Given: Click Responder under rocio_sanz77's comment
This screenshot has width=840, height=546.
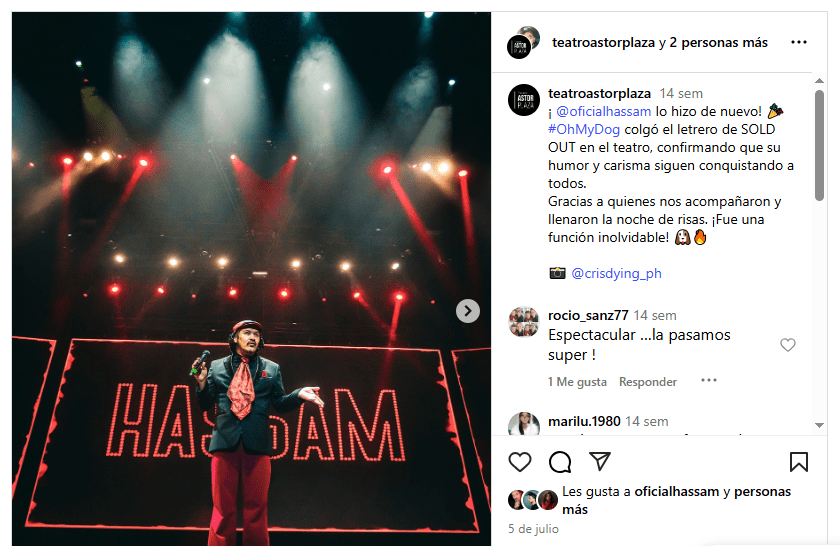Looking at the screenshot, I should point(648,382).
